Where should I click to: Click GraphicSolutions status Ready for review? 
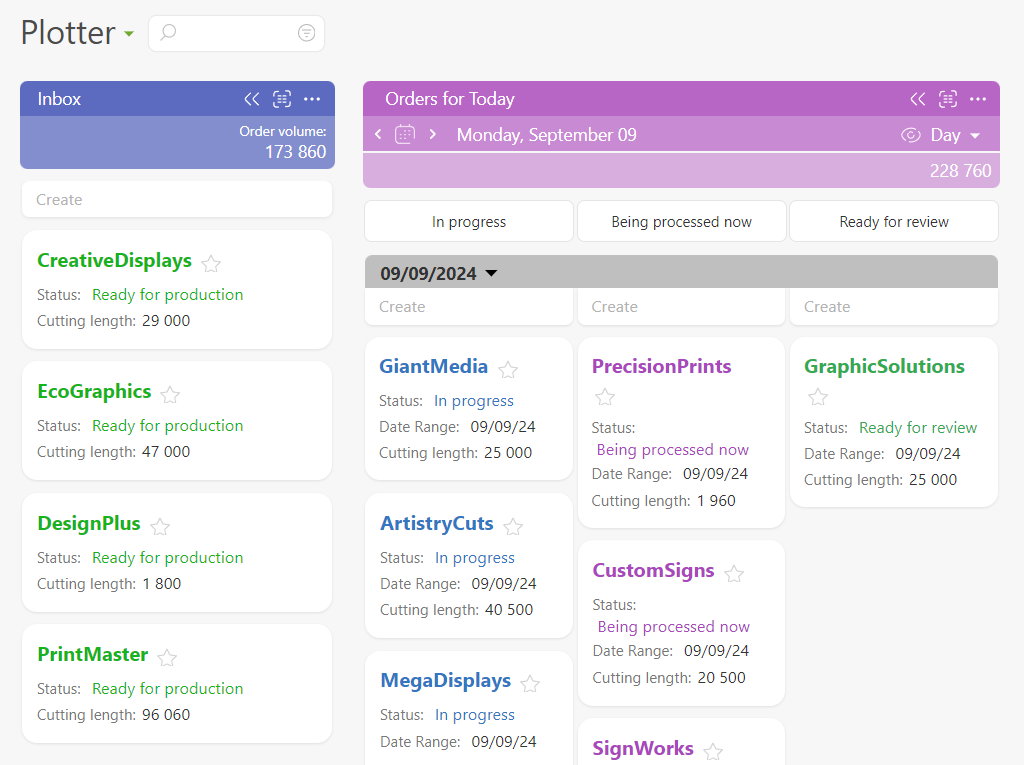pos(918,427)
